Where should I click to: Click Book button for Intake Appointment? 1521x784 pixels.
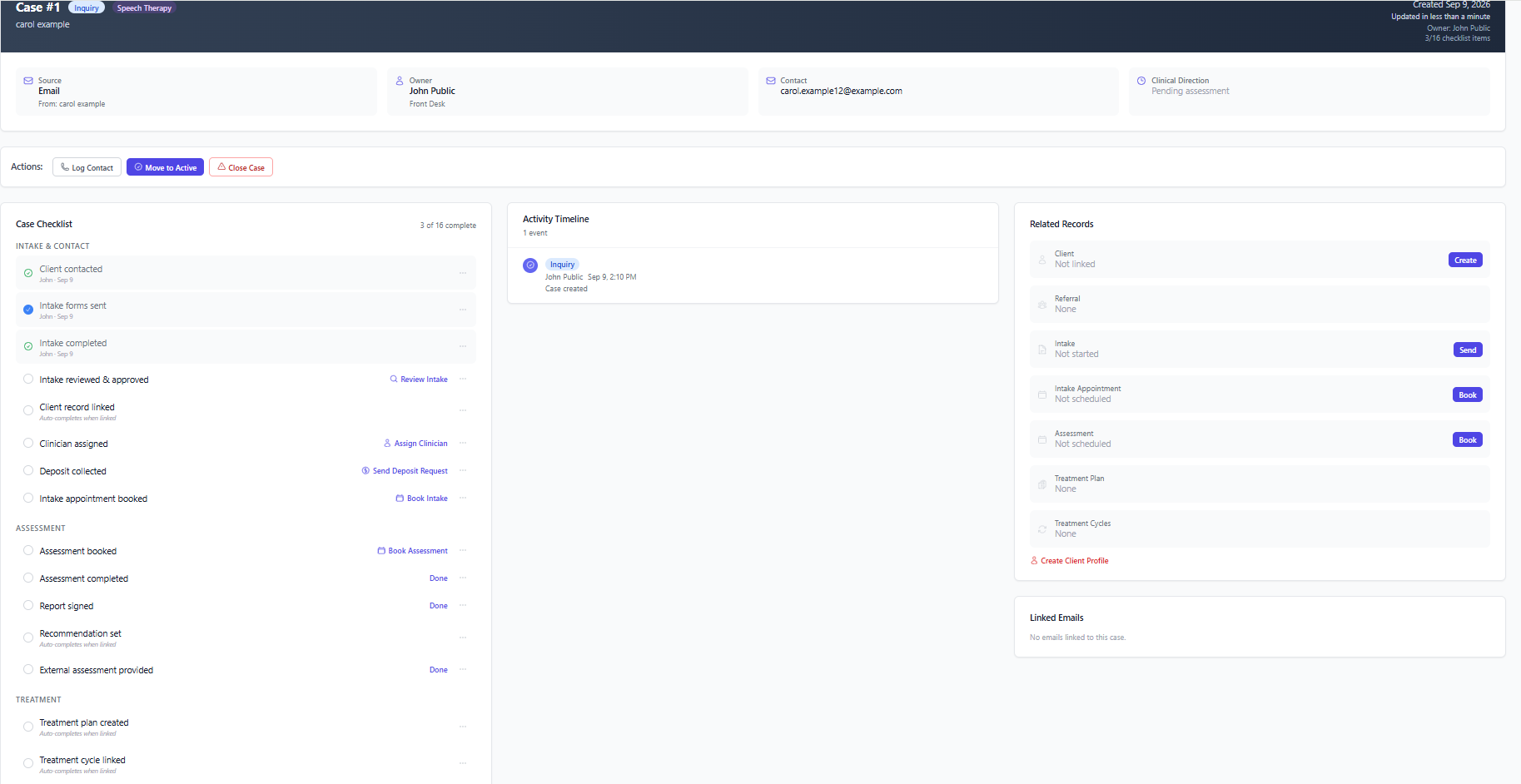click(x=1468, y=395)
